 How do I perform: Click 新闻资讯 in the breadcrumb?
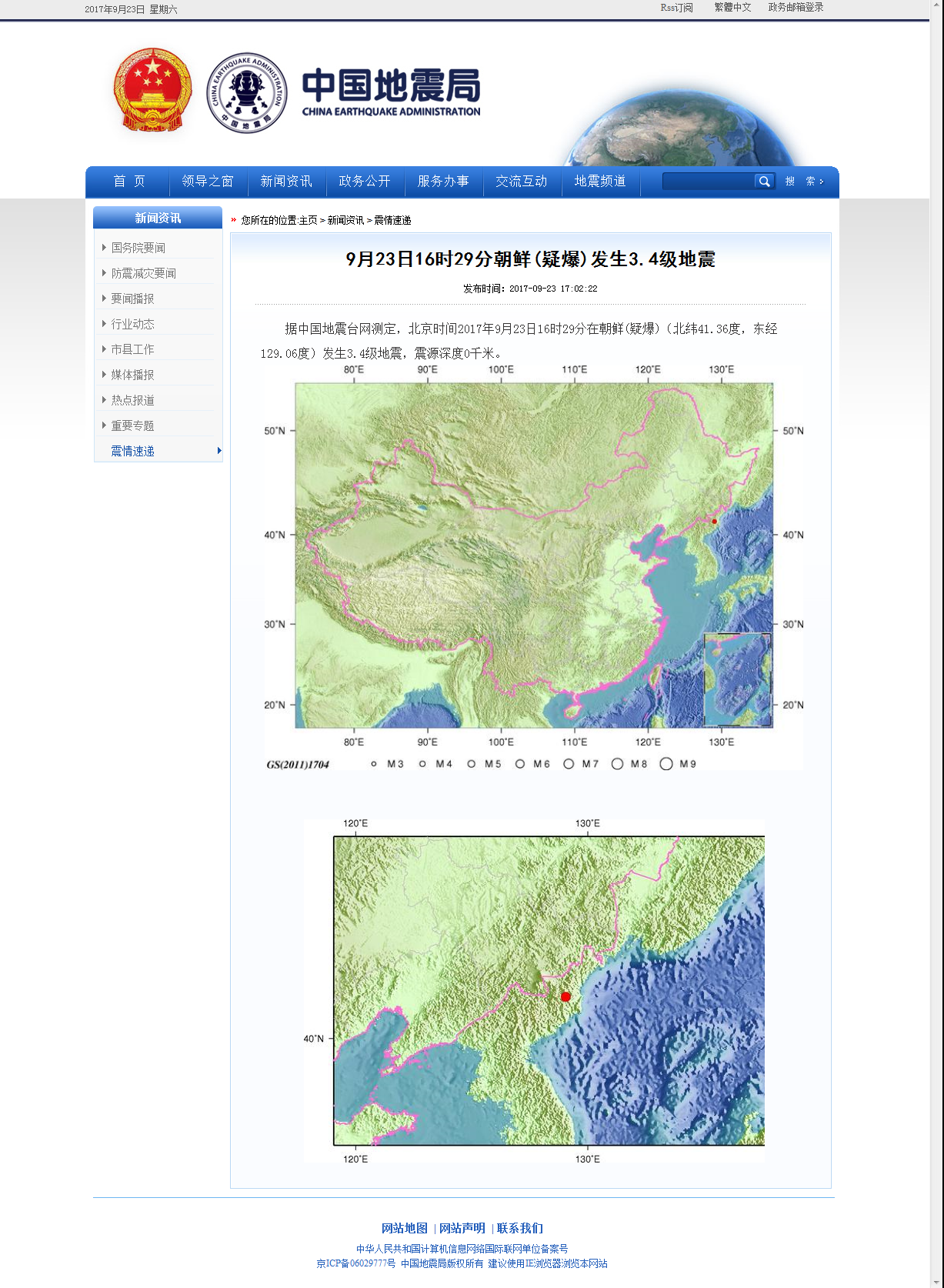345,220
